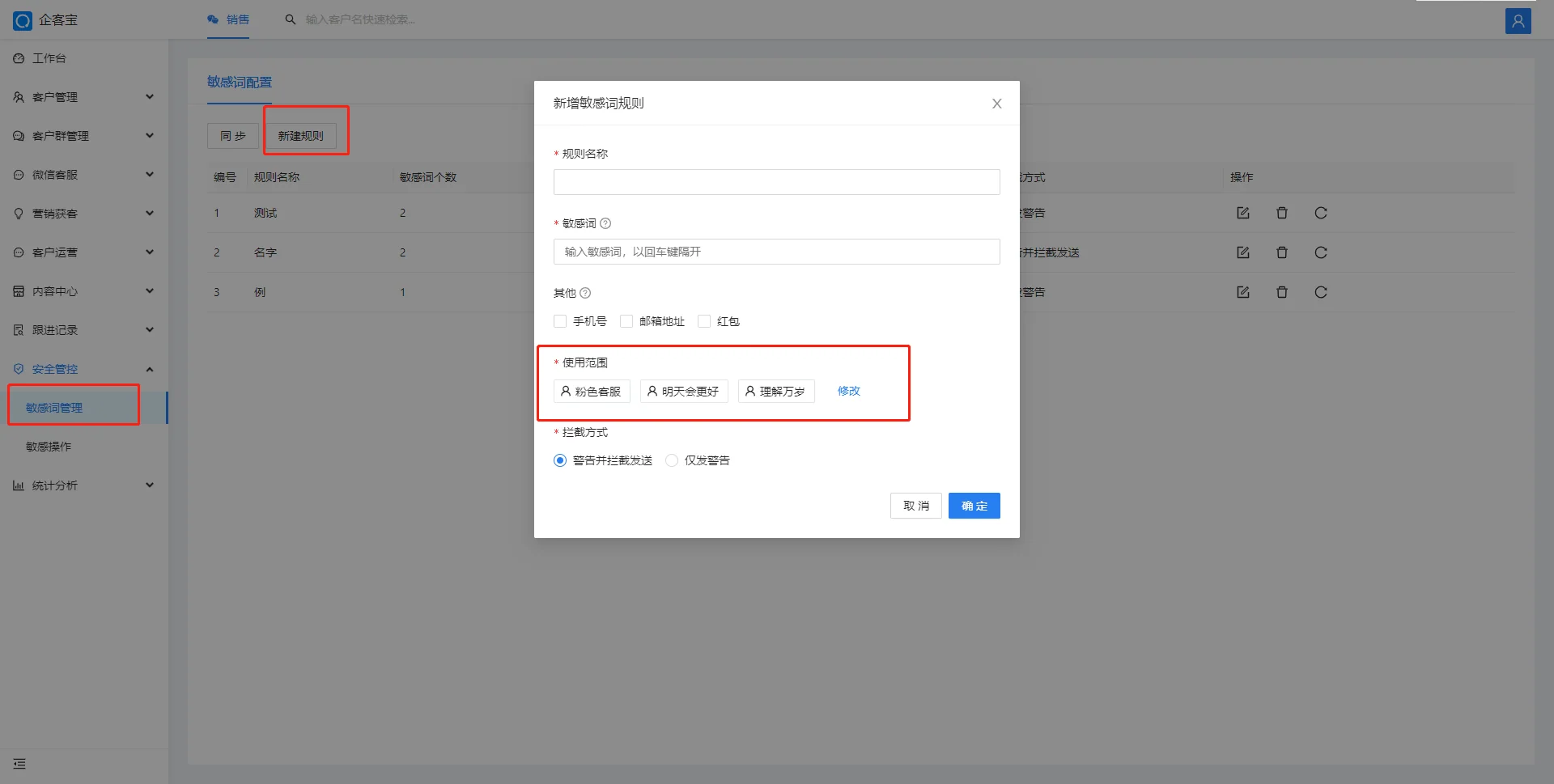Check the 邮箱地址 checkbox

click(x=626, y=321)
